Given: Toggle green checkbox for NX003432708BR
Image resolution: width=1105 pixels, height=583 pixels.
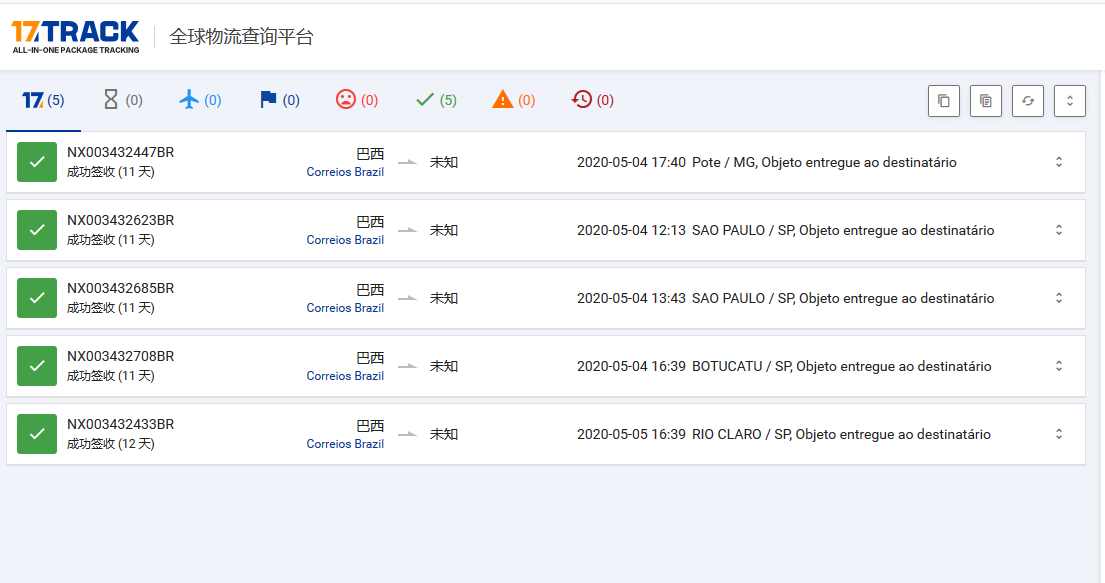Looking at the screenshot, I should [37, 366].
